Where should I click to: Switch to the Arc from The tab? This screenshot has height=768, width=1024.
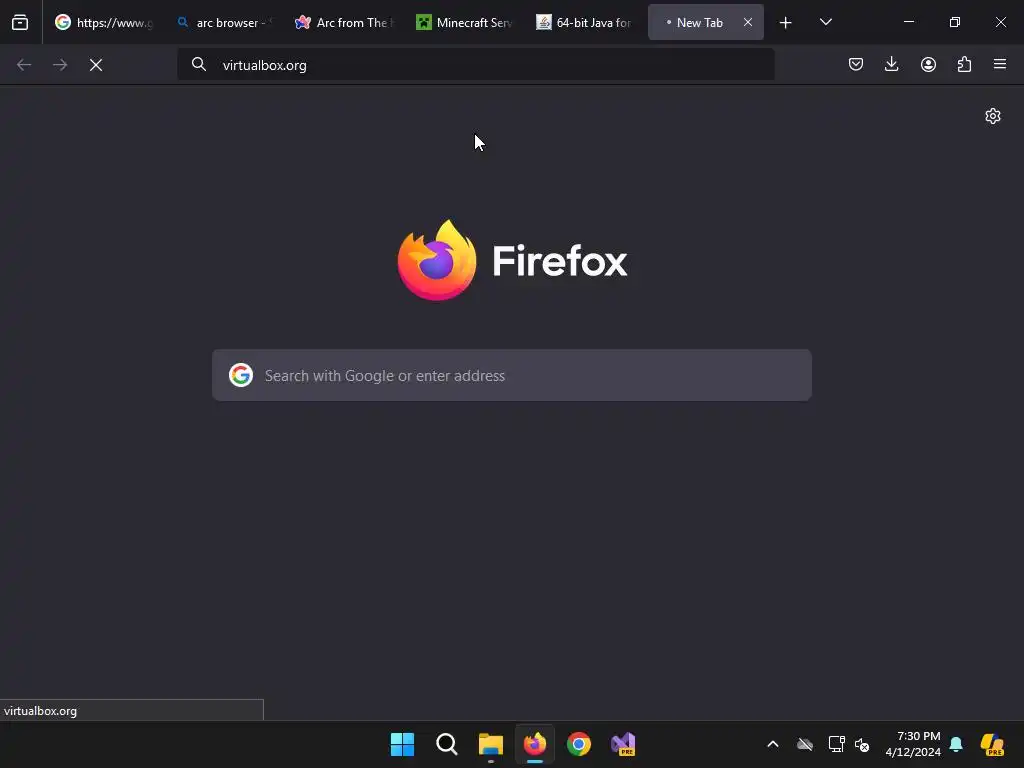coord(344,22)
